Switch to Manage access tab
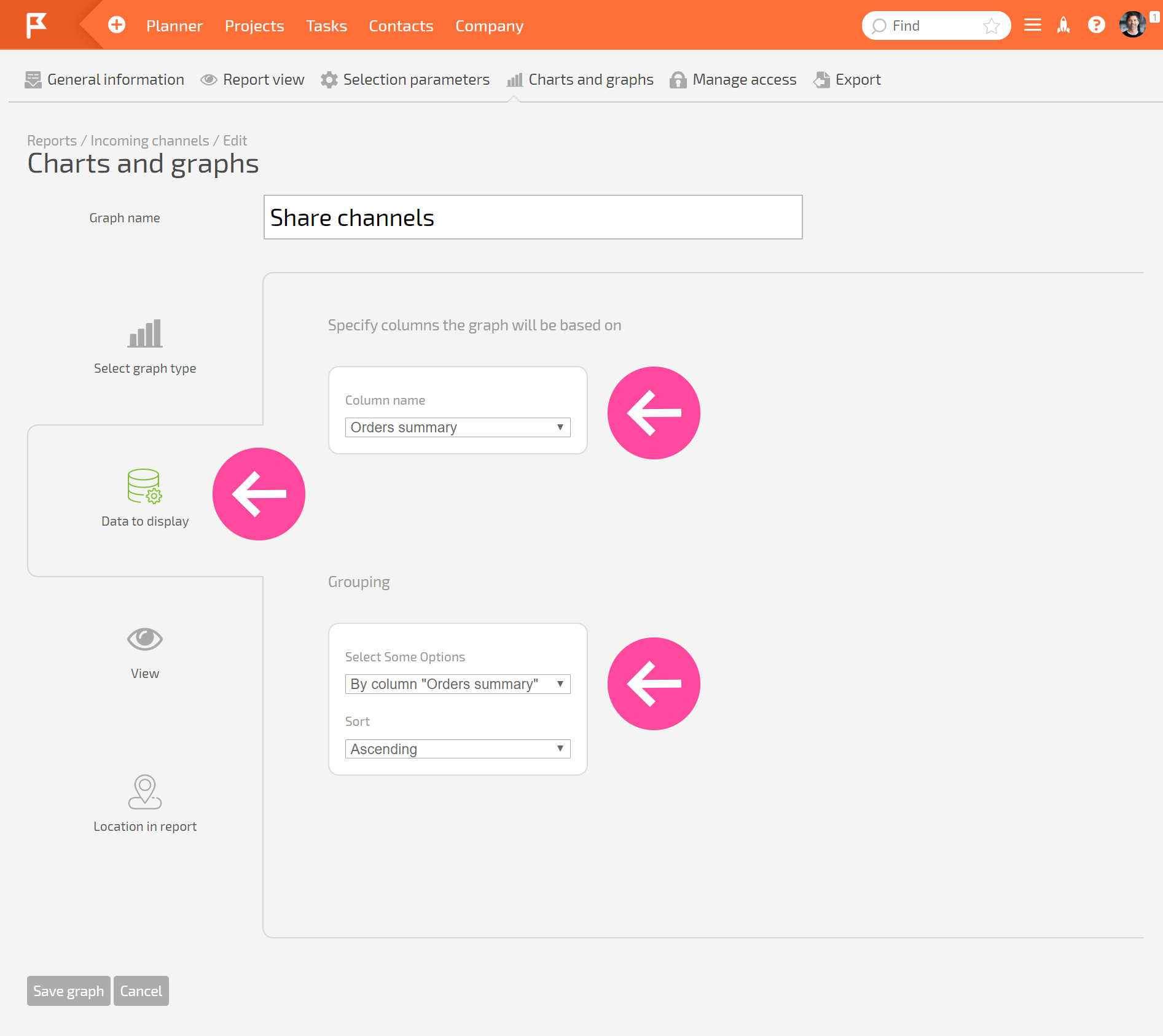 pos(733,80)
